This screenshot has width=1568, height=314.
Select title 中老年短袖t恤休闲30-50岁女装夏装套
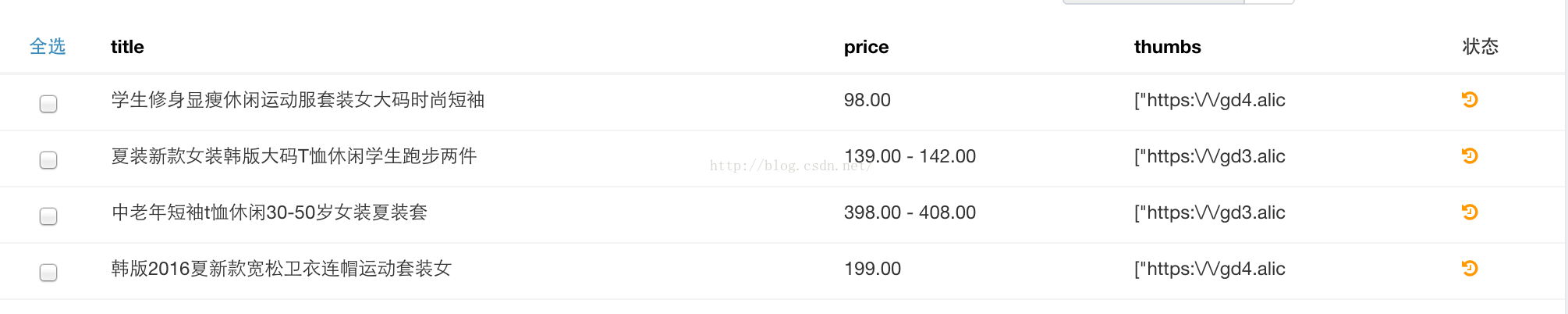pyautogui.click(x=269, y=212)
